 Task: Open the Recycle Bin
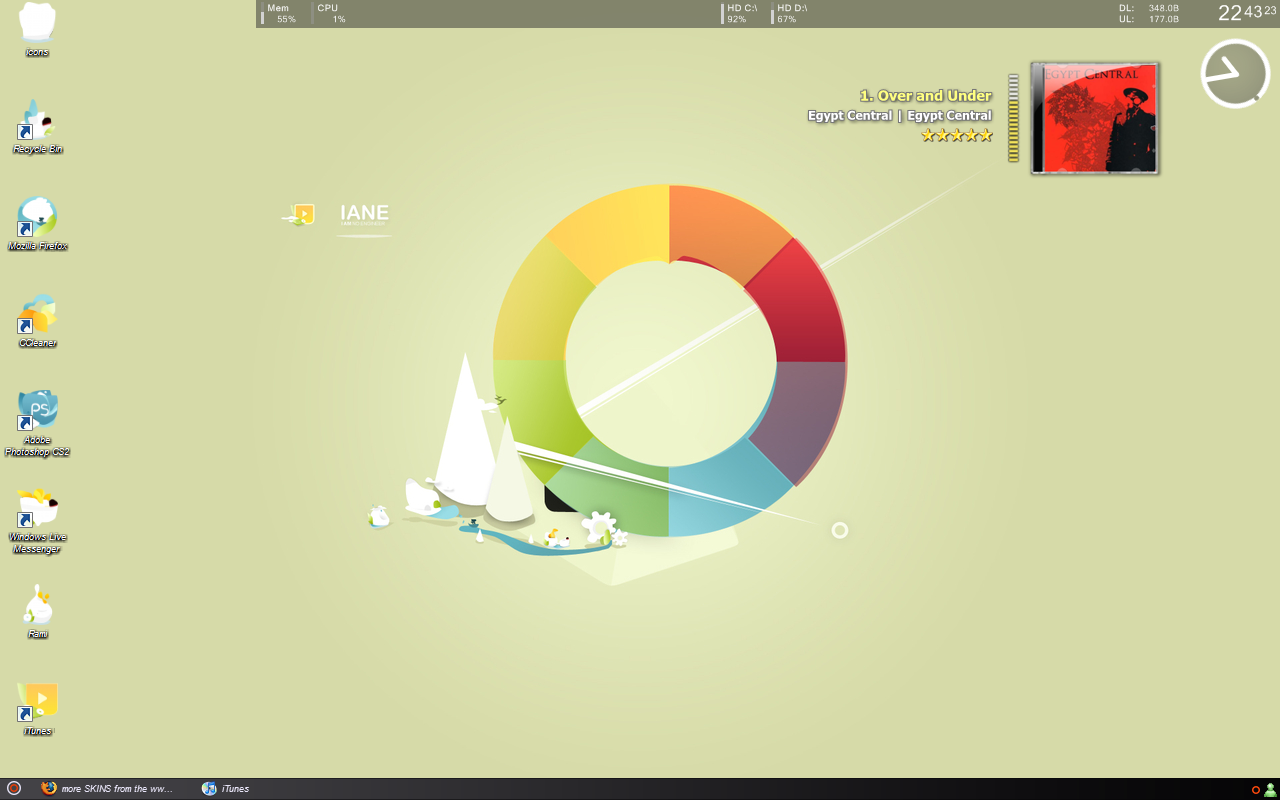[37, 122]
